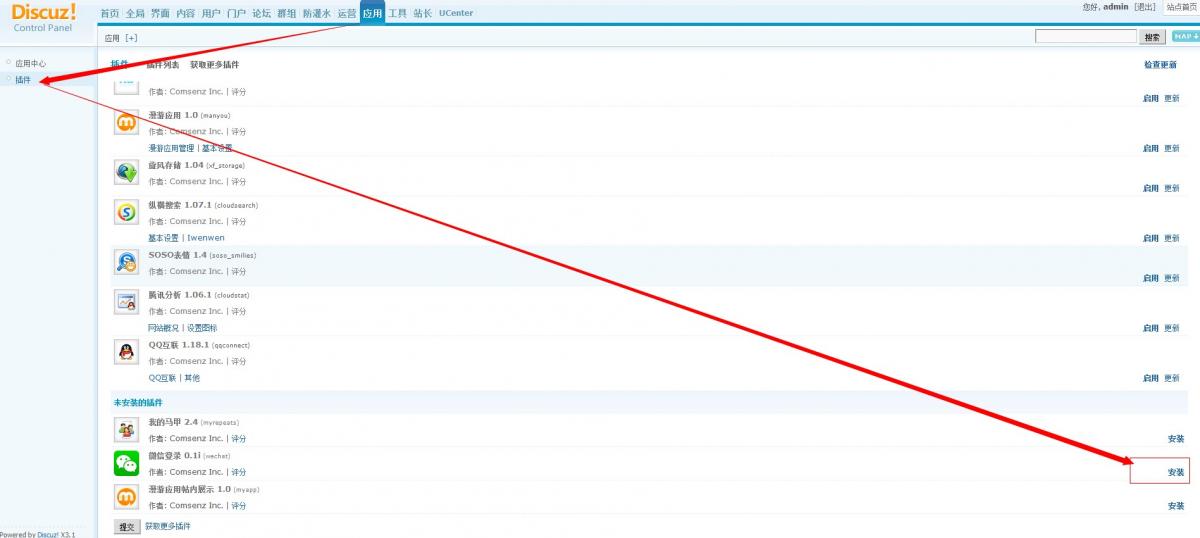Click the green WeChat login plugin icon
Screen dimensions: 1200x538
(x=126, y=463)
